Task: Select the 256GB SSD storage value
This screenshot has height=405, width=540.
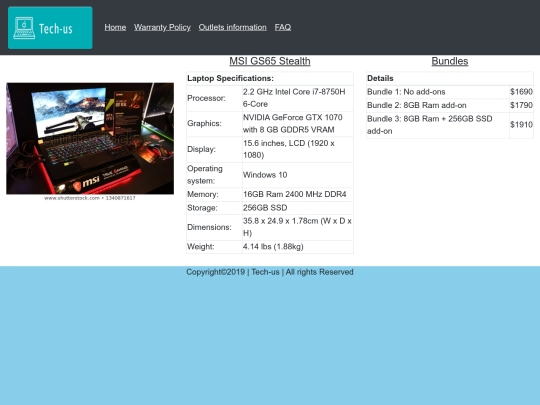Action: [265, 208]
